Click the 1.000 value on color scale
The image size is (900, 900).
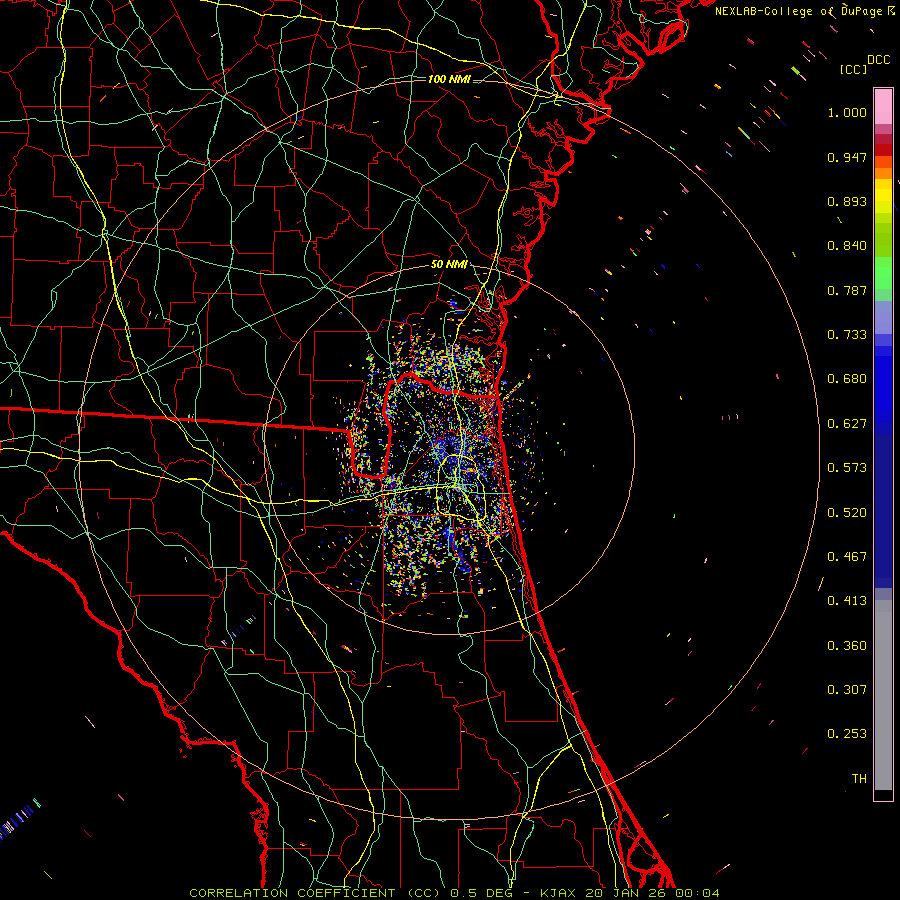click(847, 112)
